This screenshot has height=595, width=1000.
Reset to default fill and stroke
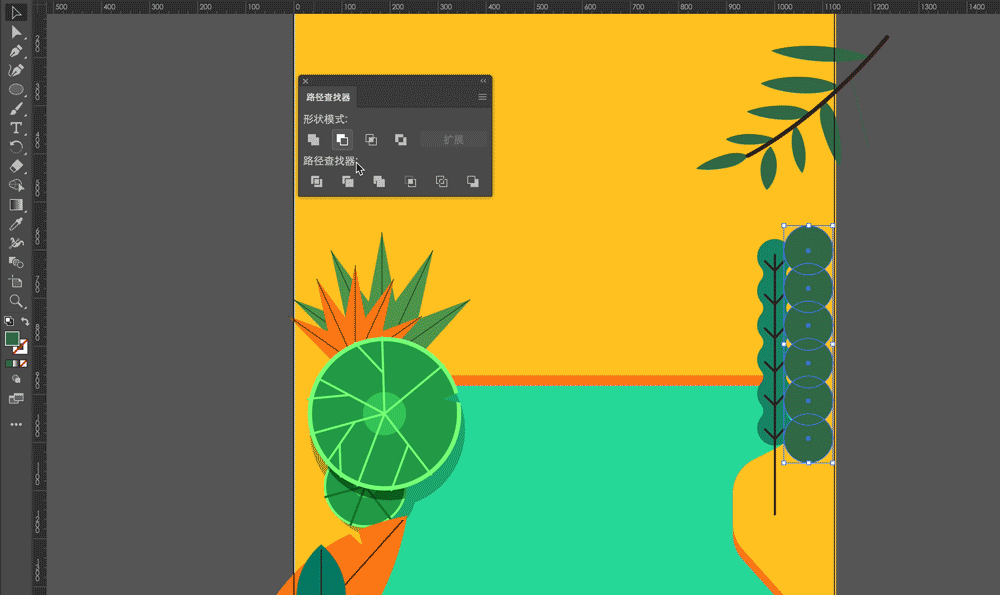point(9,321)
